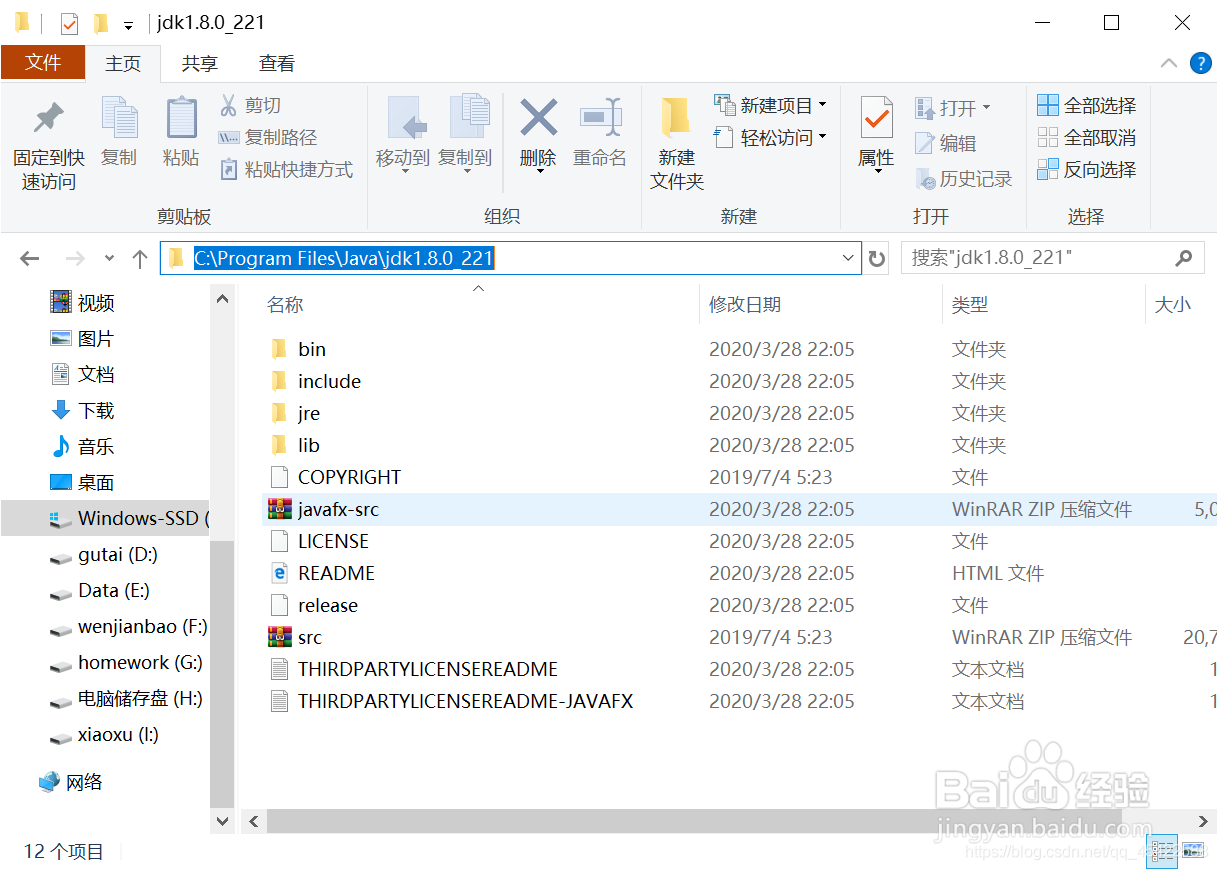This screenshot has width=1218, height=870.
Task: Click the address bar path field
Action: 510,259
